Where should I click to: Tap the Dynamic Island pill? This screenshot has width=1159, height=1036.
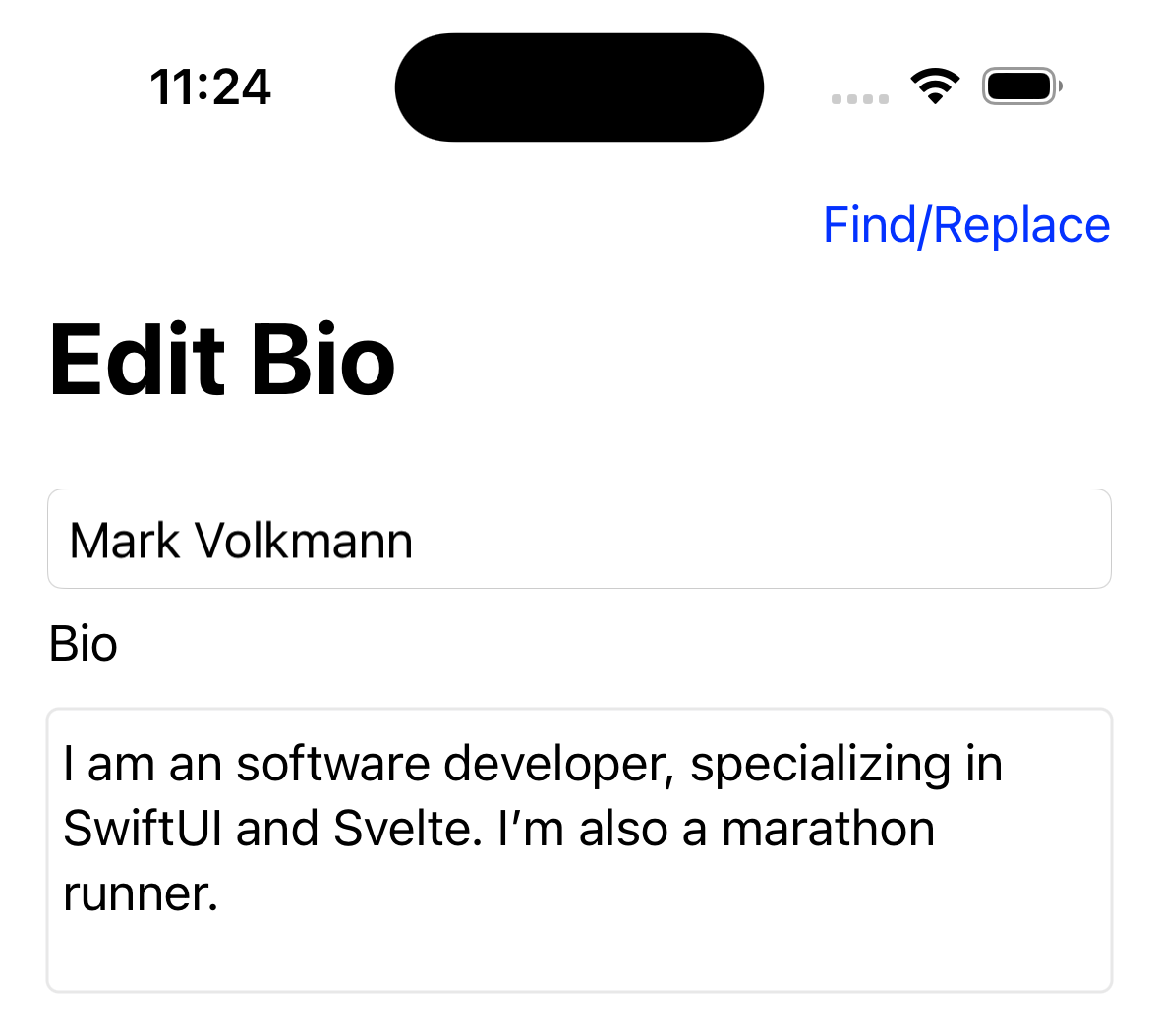(x=579, y=86)
